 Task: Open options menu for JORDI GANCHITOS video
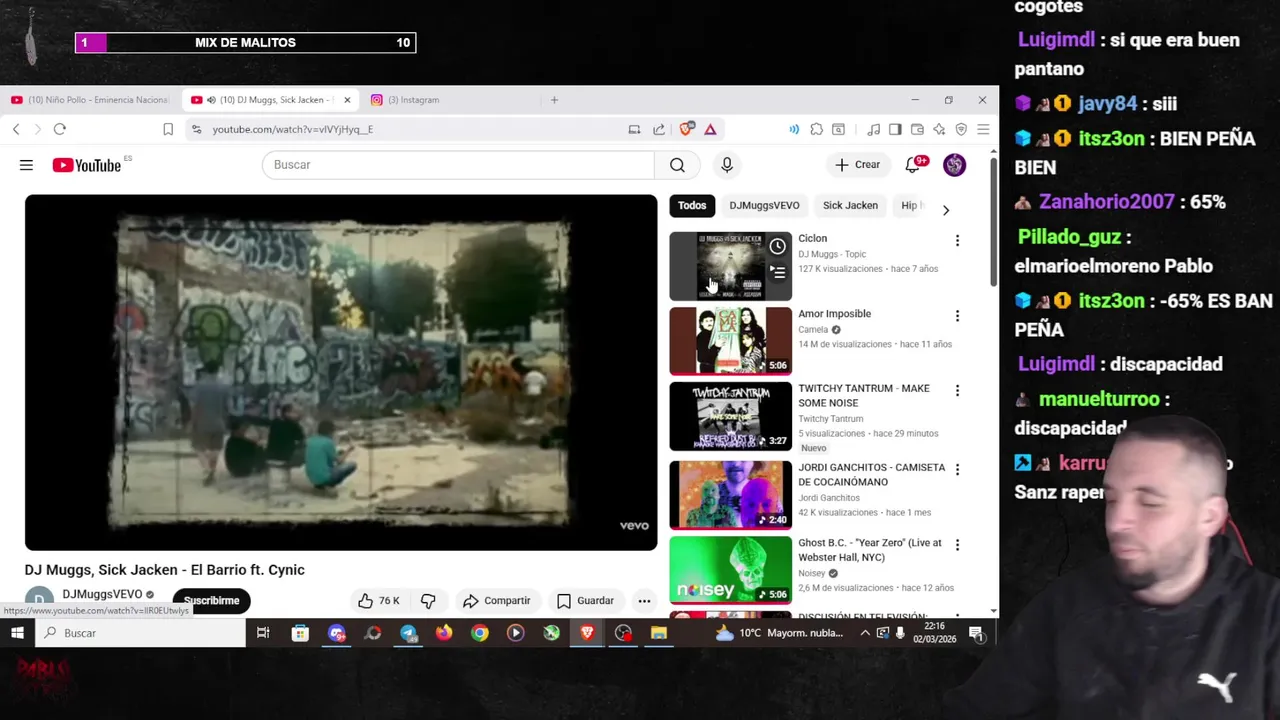tap(957, 469)
